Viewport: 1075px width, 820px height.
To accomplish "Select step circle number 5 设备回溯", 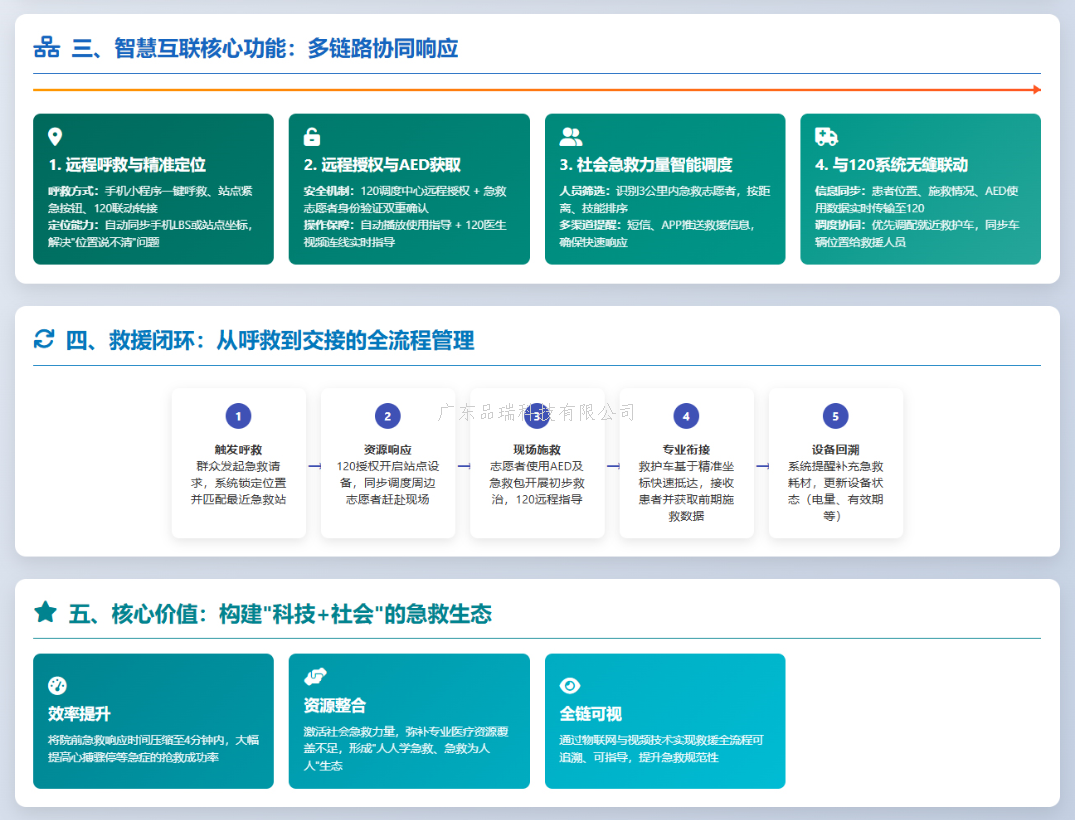I will [x=835, y=416].
